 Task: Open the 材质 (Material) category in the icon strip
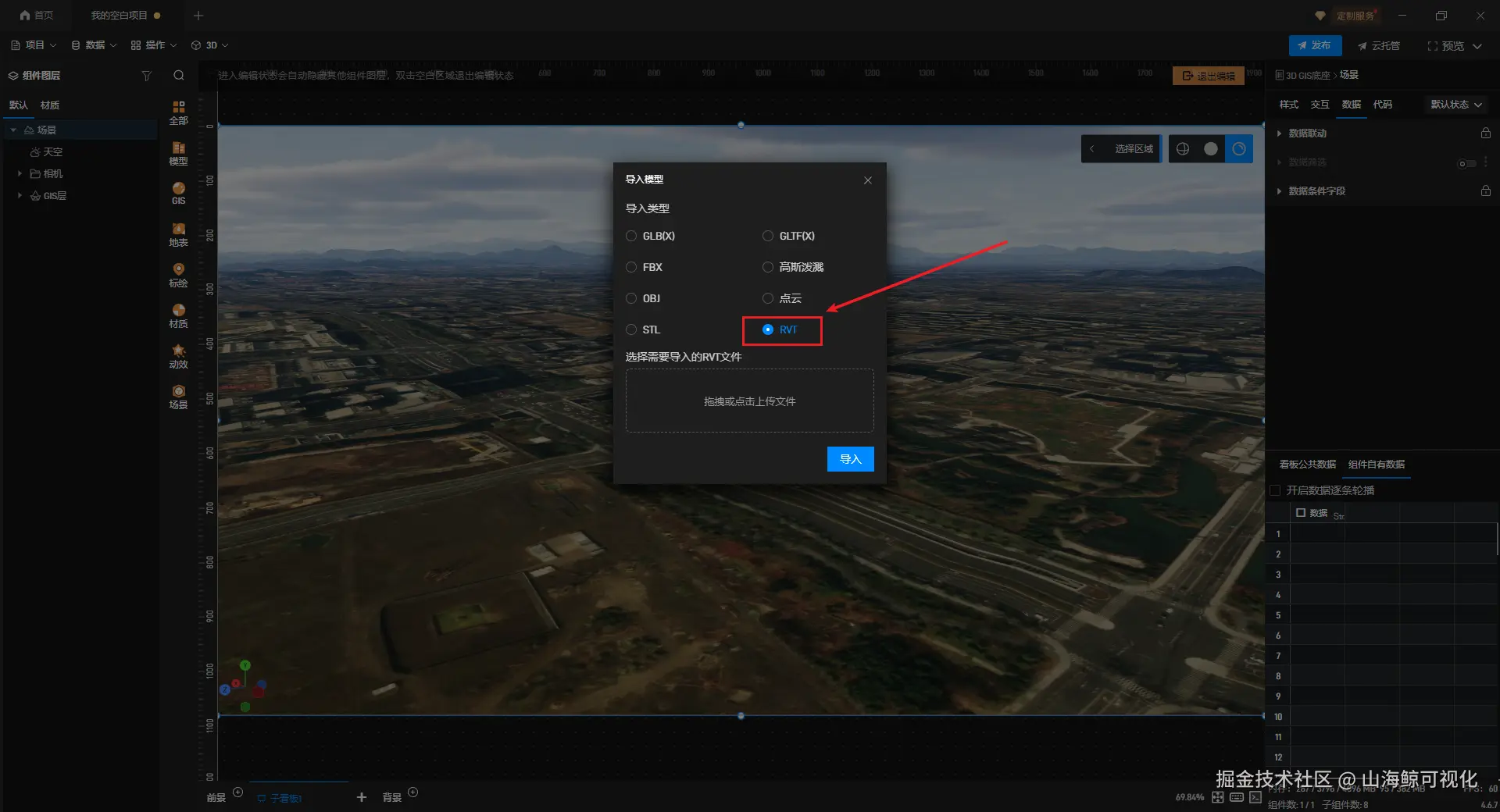pos(178,315)
